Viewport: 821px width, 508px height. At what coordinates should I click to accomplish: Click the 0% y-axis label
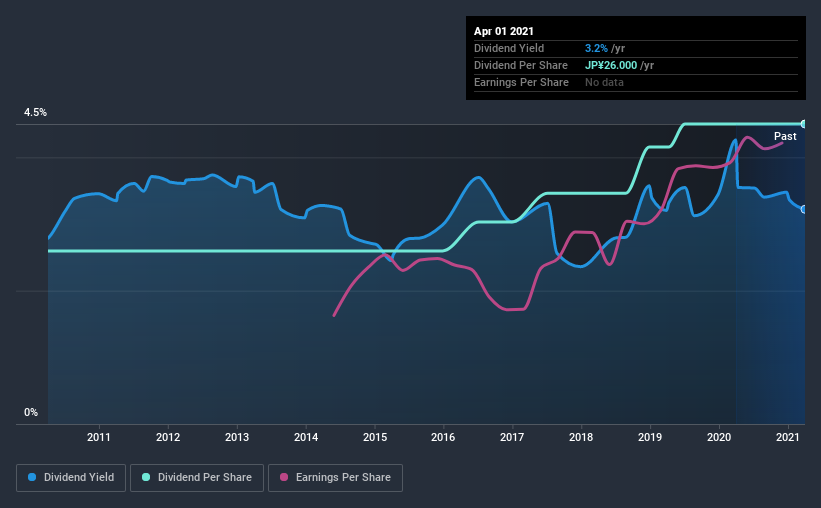[x=31, y=413]
